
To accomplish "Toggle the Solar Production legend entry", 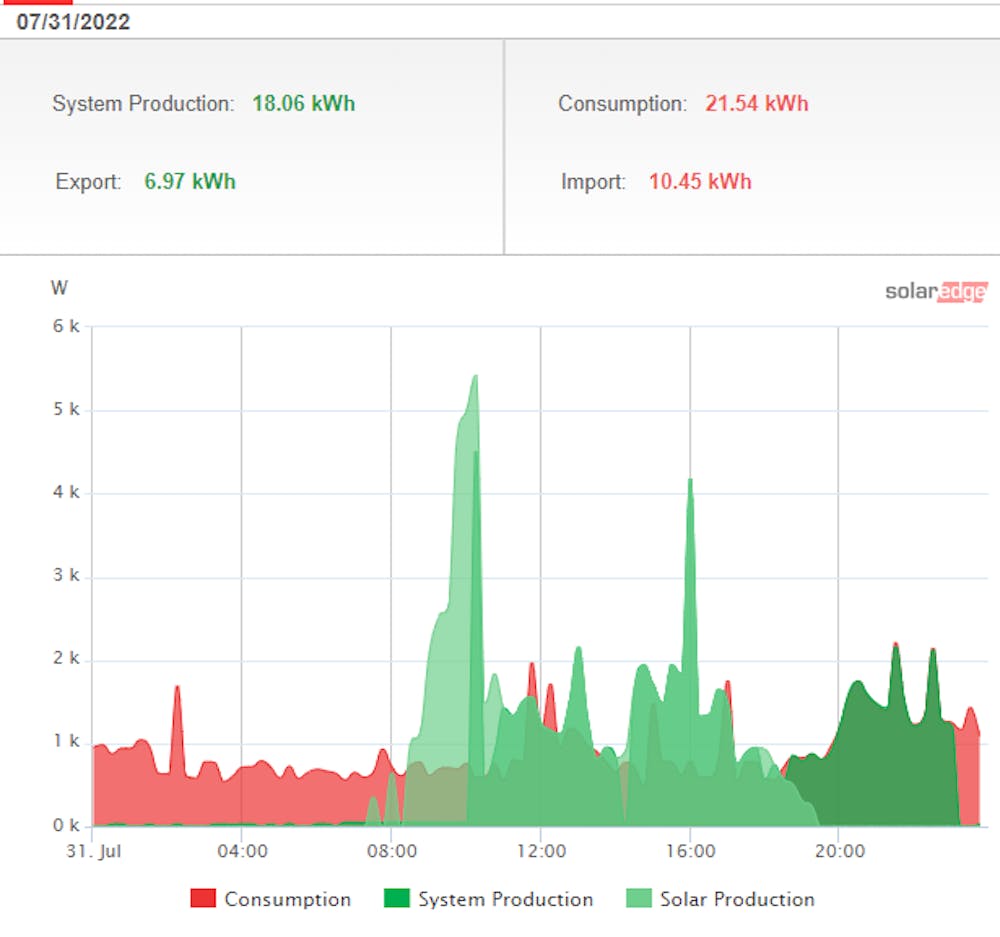I will point(720,899).
